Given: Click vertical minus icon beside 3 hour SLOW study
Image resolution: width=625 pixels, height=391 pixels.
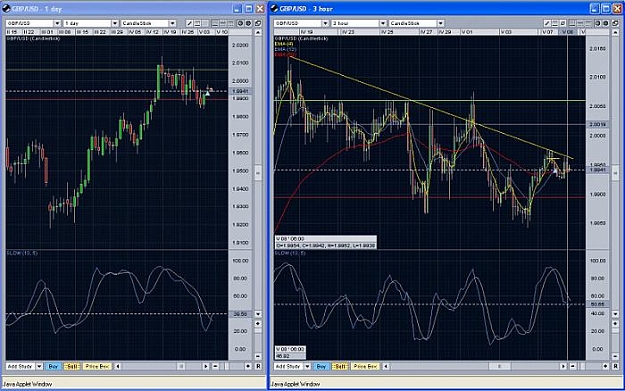Looking at the screenshot, I should [x=615, y=356].
